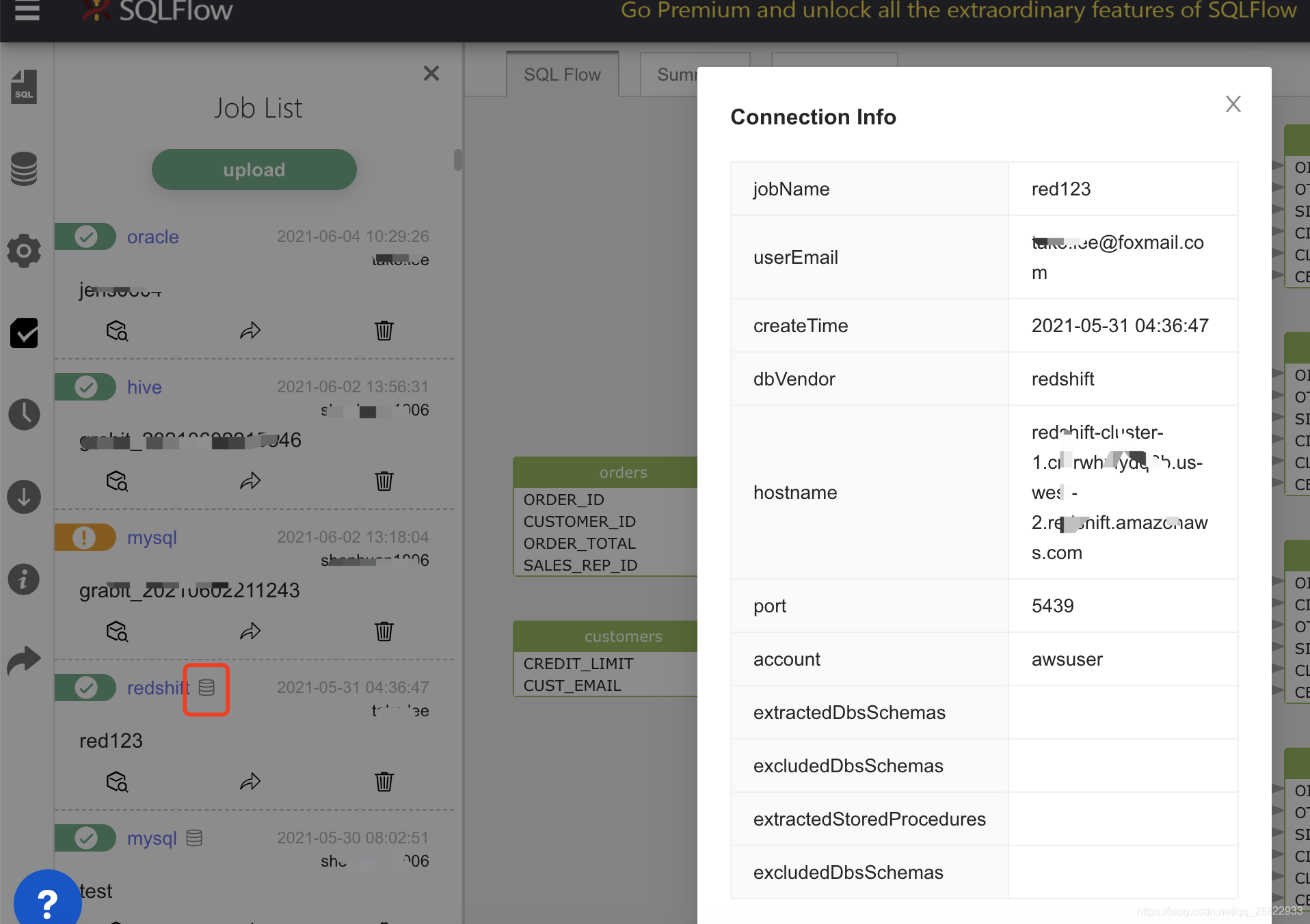Viewport: 1310px width, 924px height.
Task: Click the success status badge of hive job
Action: click(x=85, y=387)
